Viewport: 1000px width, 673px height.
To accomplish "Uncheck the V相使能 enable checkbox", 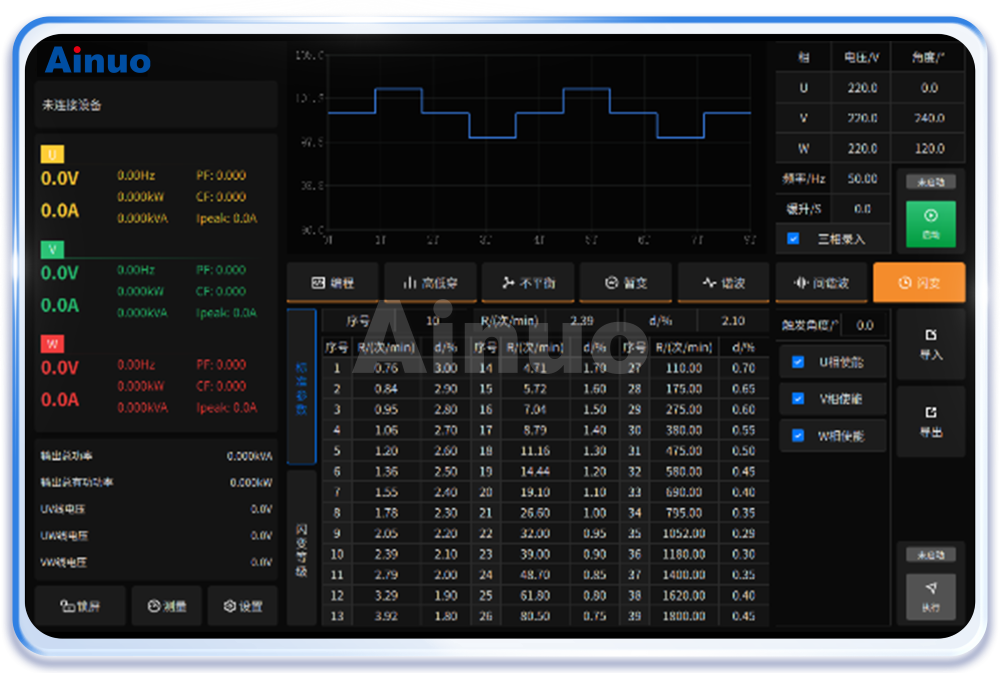I will (798, 399).
